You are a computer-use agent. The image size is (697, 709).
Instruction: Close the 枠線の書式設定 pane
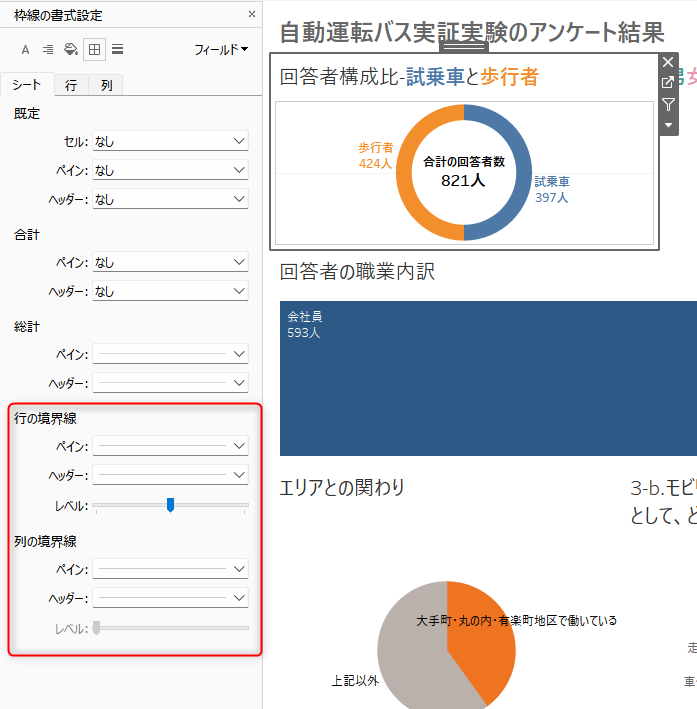[252, 15]
